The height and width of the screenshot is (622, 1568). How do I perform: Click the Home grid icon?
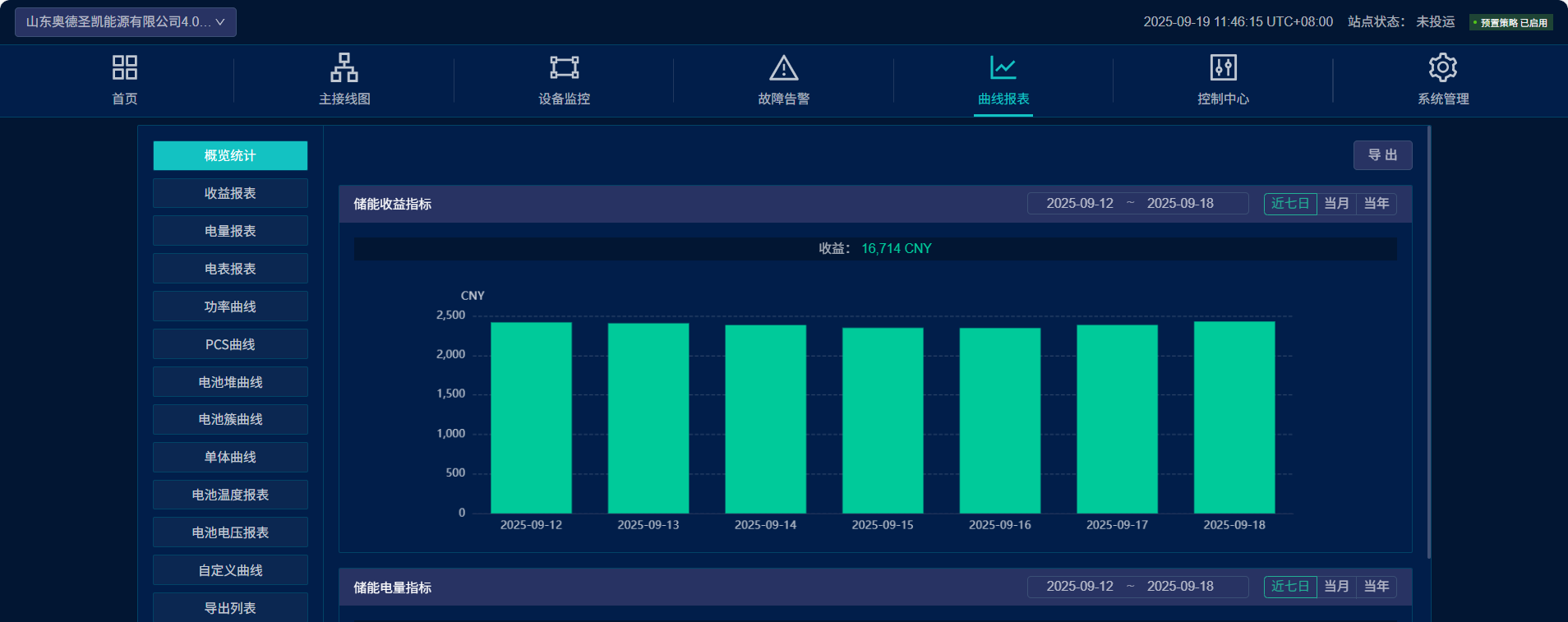tap(125, 67)
